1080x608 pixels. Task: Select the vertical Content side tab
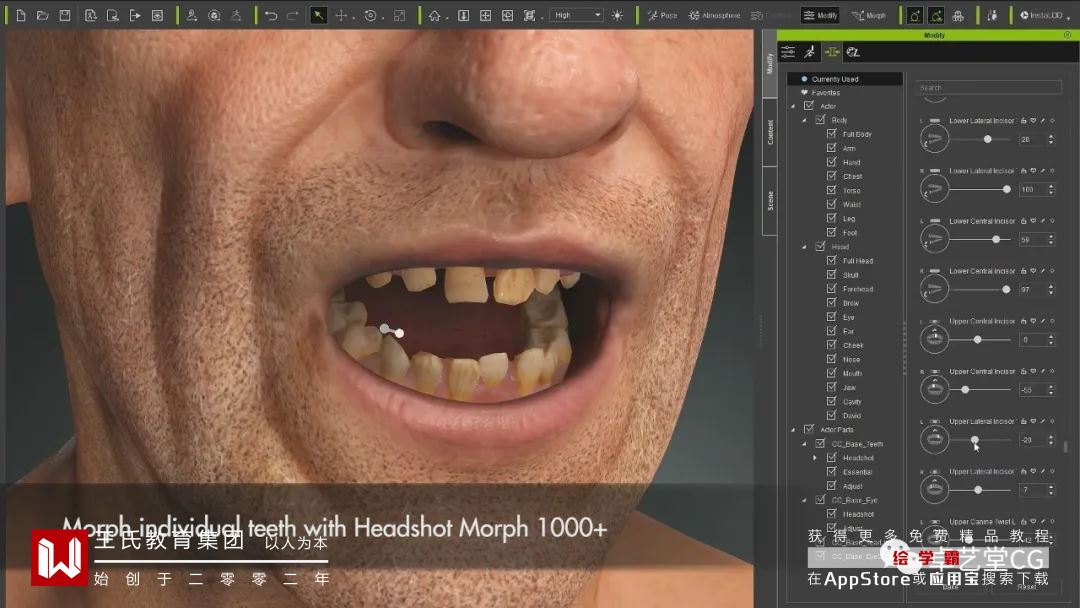click(x=770, y=132)
